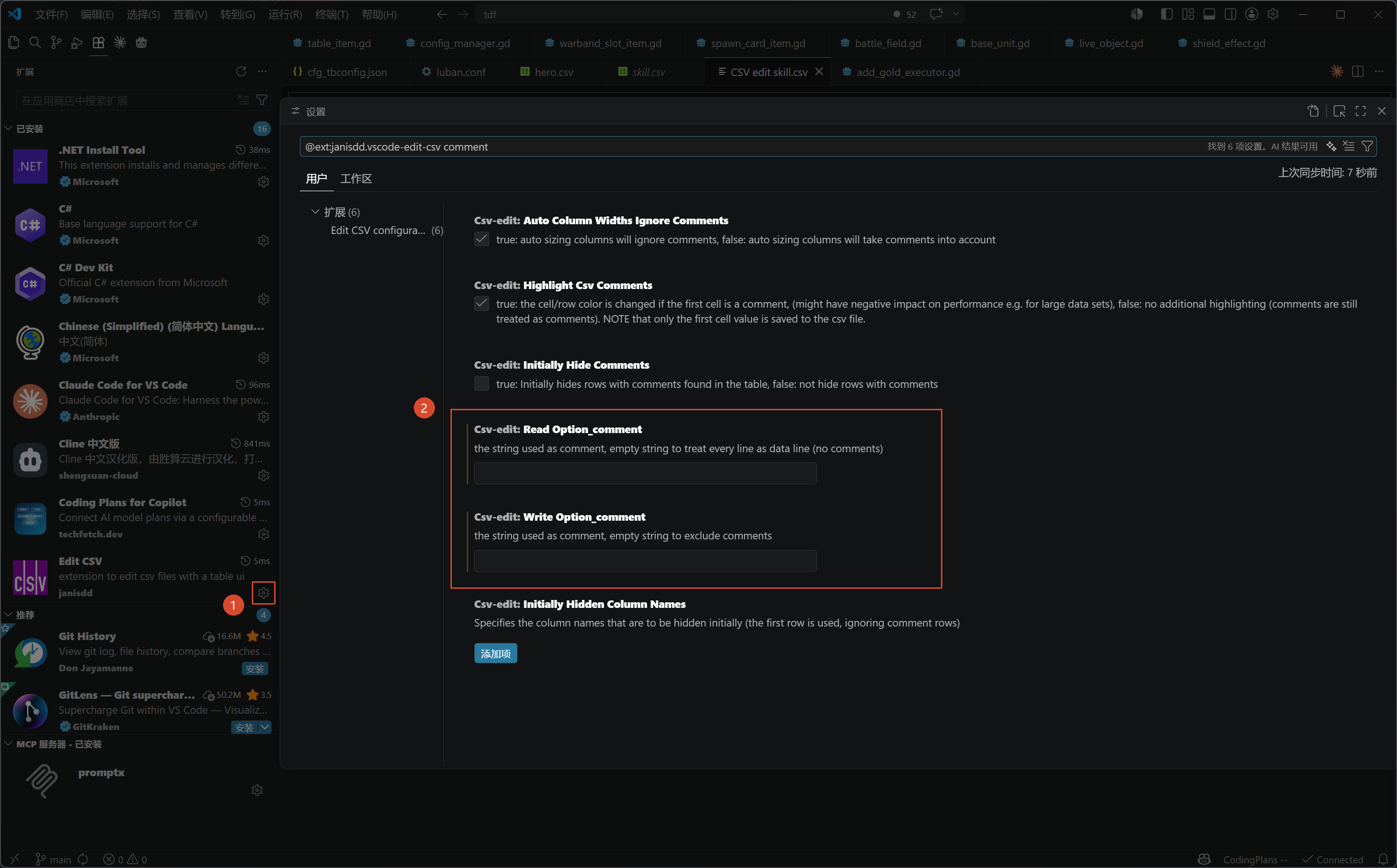Switch to the 工作区 settings tab
Image resolution: width=1397 pixels, height=868 pixels.
[x=356, y=179]
